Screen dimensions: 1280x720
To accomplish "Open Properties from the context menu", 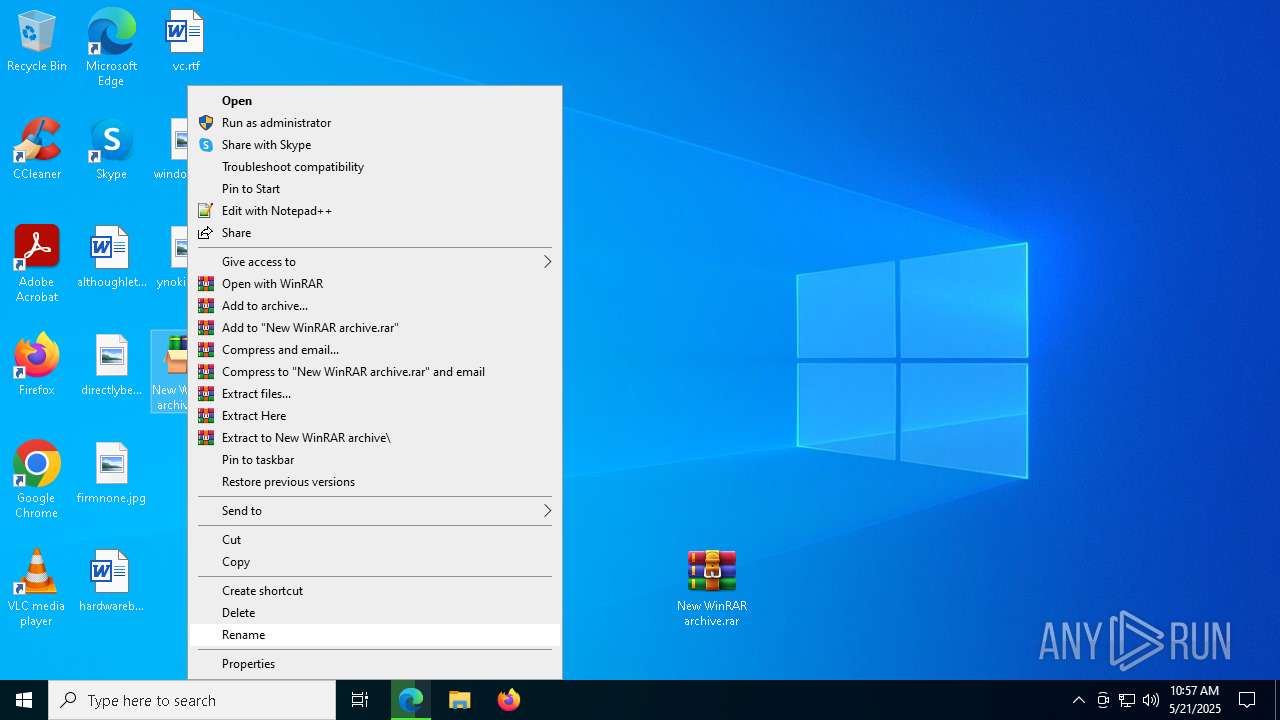I will 375,664.
